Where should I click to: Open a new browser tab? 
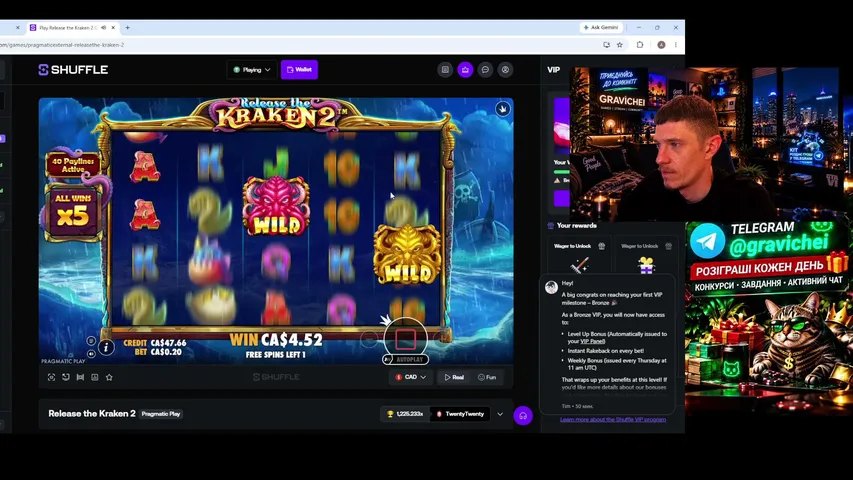128,27
